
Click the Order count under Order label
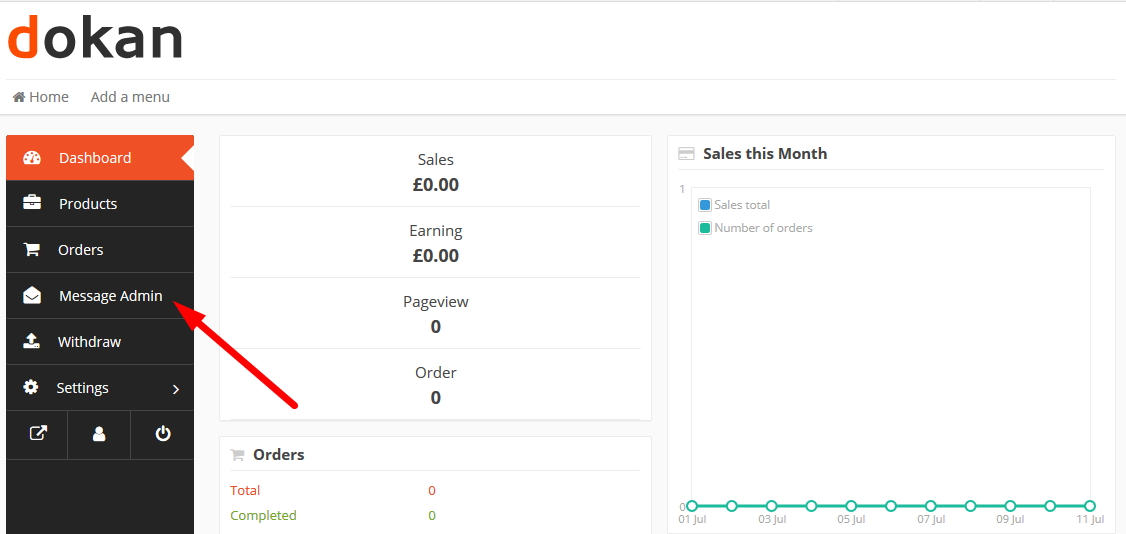click(x=435, y=398)
